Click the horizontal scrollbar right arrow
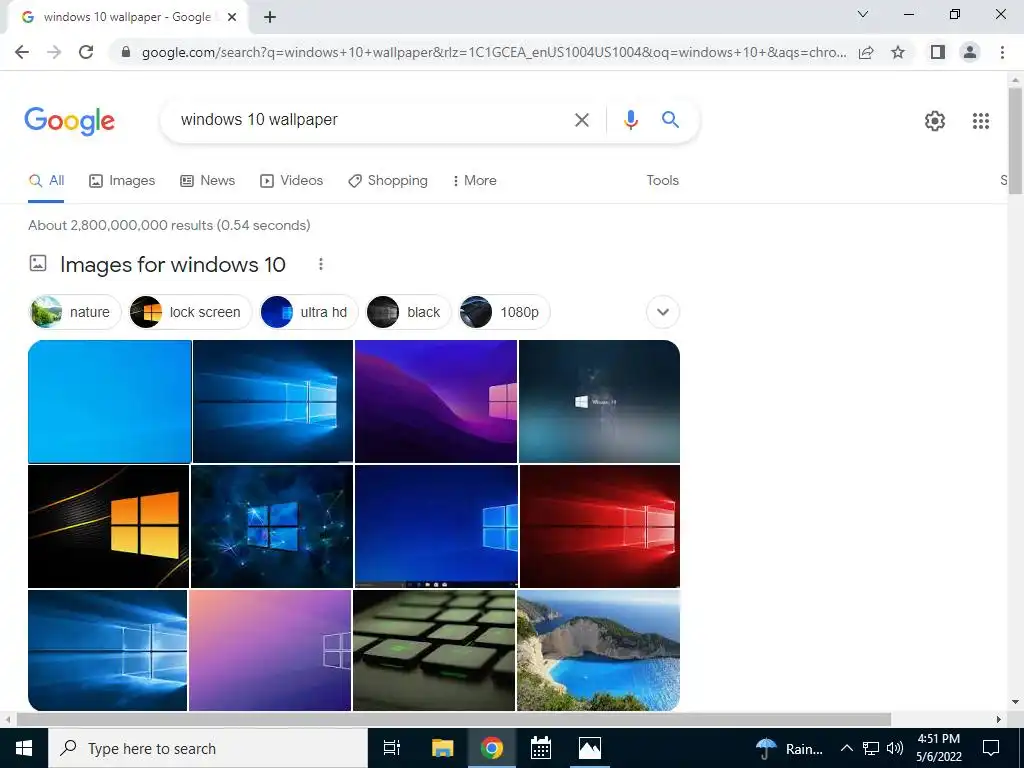Image resolution: width=1024 pixels, height=768 pixels. [x=999, y=719]
